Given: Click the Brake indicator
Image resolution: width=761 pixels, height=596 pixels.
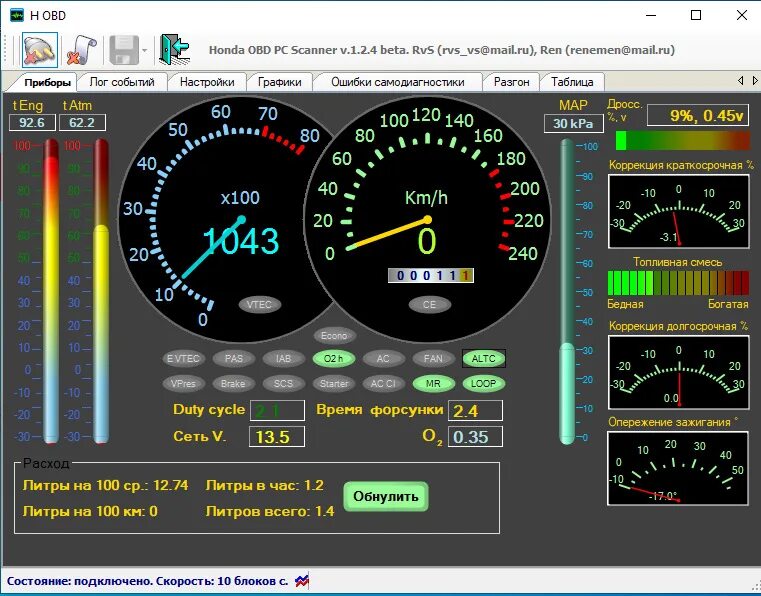Looking at the screenshot, I should point(233,383).
